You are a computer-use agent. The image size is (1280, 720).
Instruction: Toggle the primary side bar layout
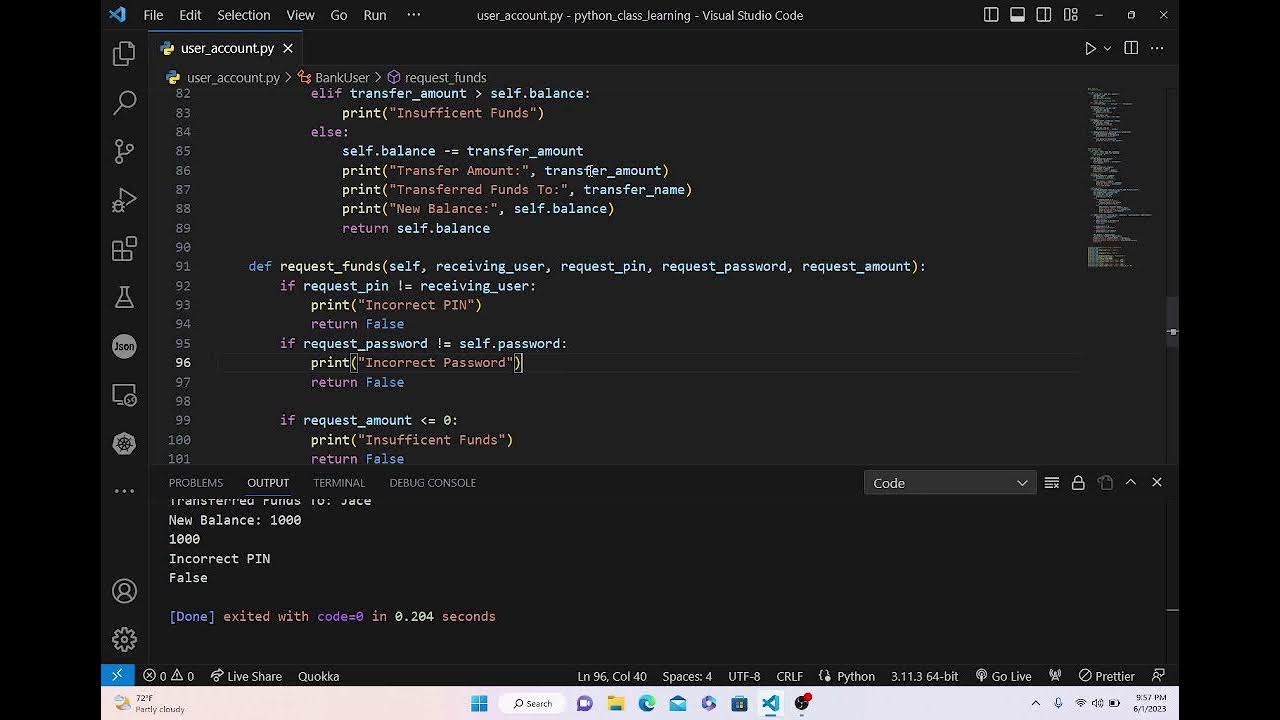(991, 15)
